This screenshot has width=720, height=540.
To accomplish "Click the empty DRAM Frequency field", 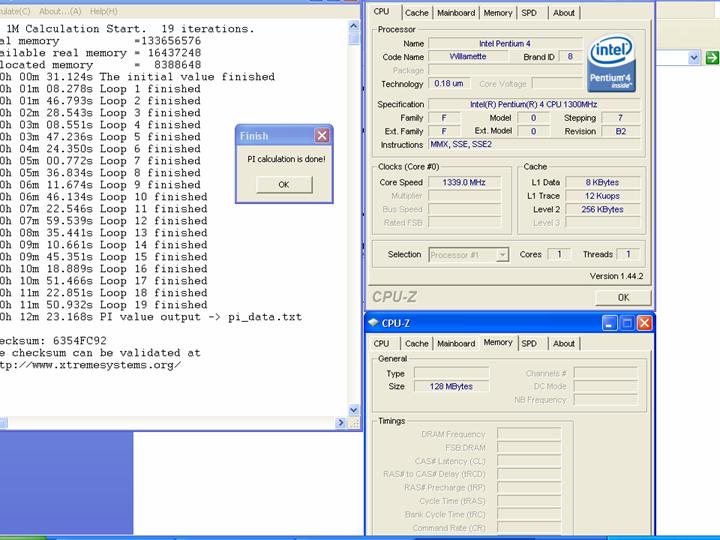I will click(529, 434).
